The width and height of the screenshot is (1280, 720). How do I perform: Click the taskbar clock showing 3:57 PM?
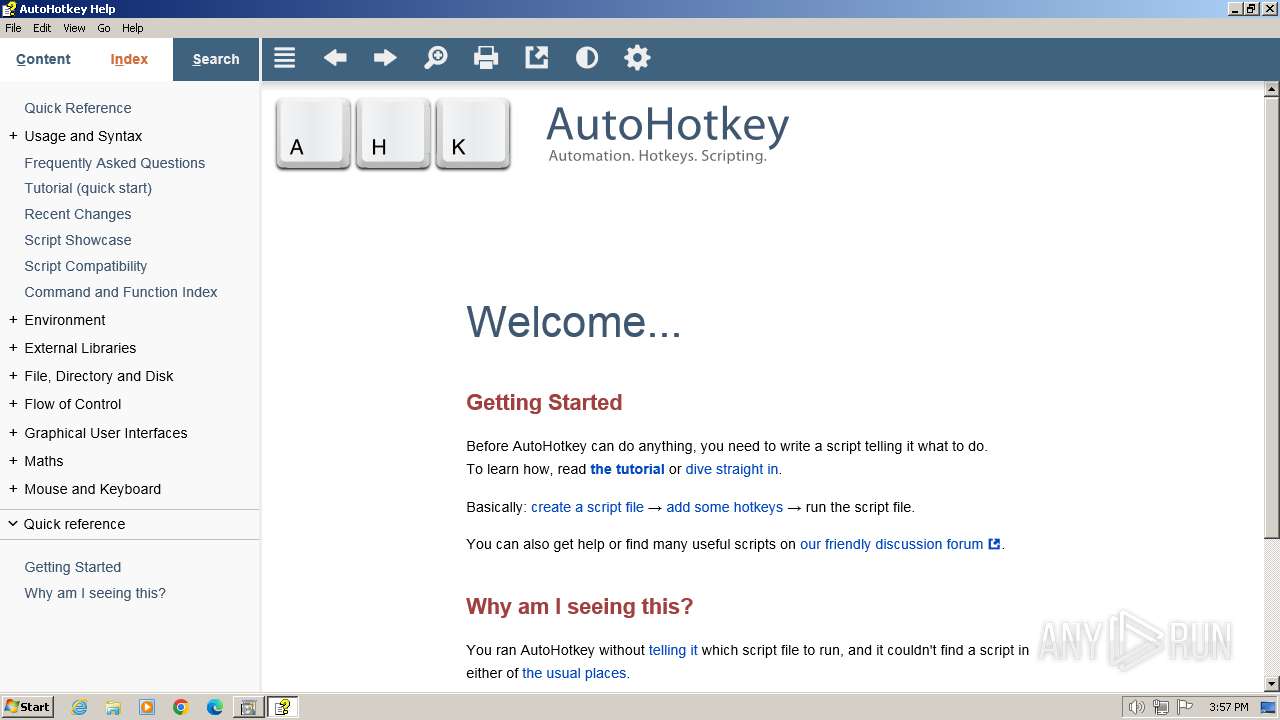coord(1228,707)
